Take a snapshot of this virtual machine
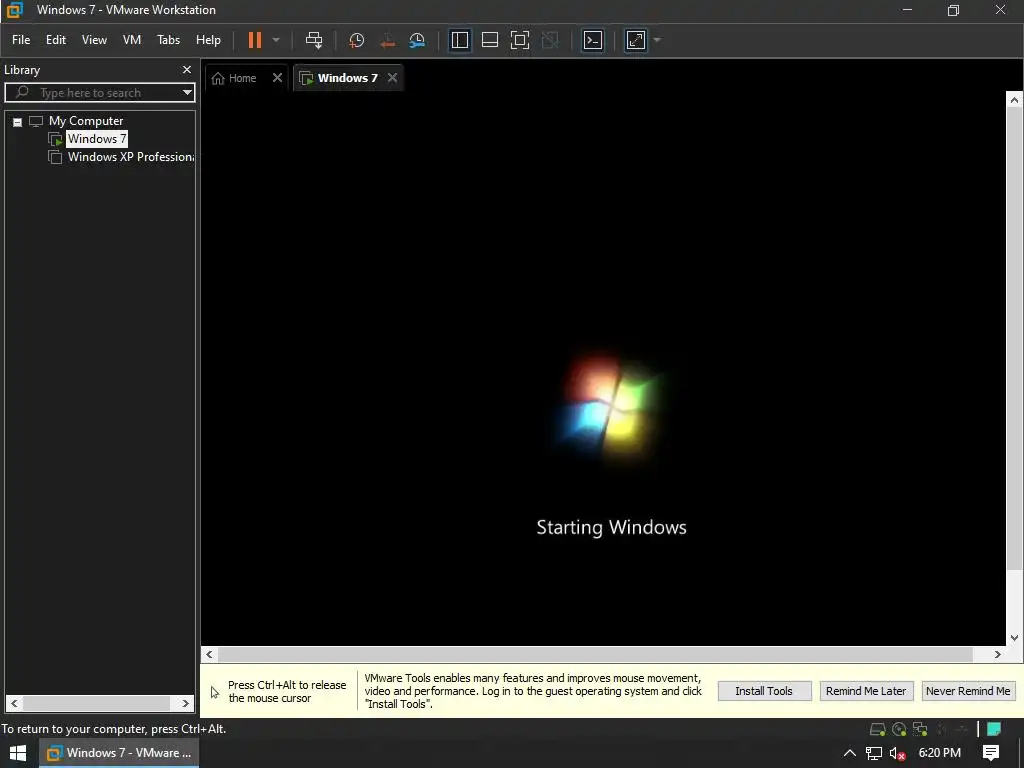Viewport: 1024px width, 768px height. click(357, 40)
